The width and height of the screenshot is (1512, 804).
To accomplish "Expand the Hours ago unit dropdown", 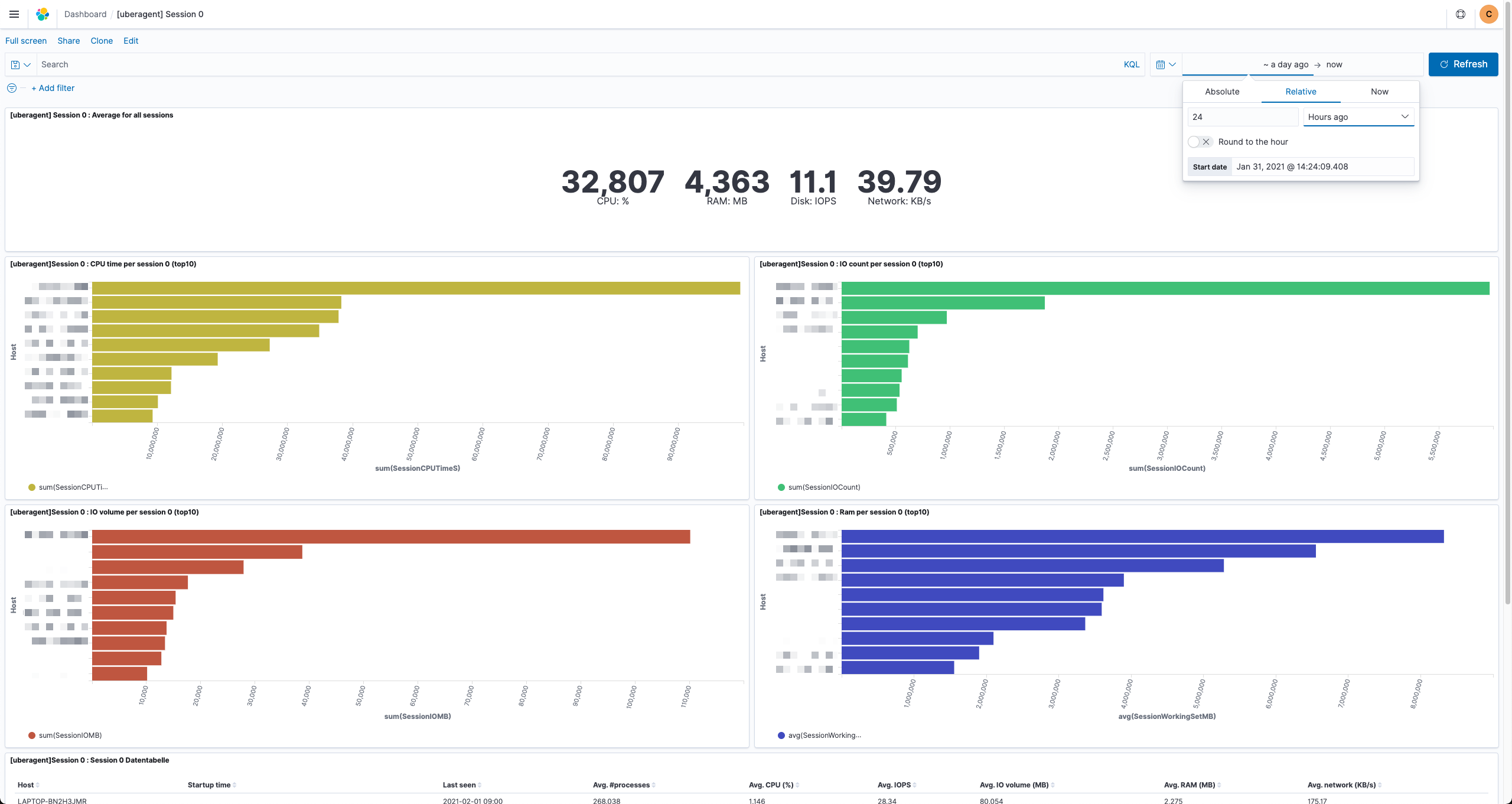I will click(x=1358, y=117).
